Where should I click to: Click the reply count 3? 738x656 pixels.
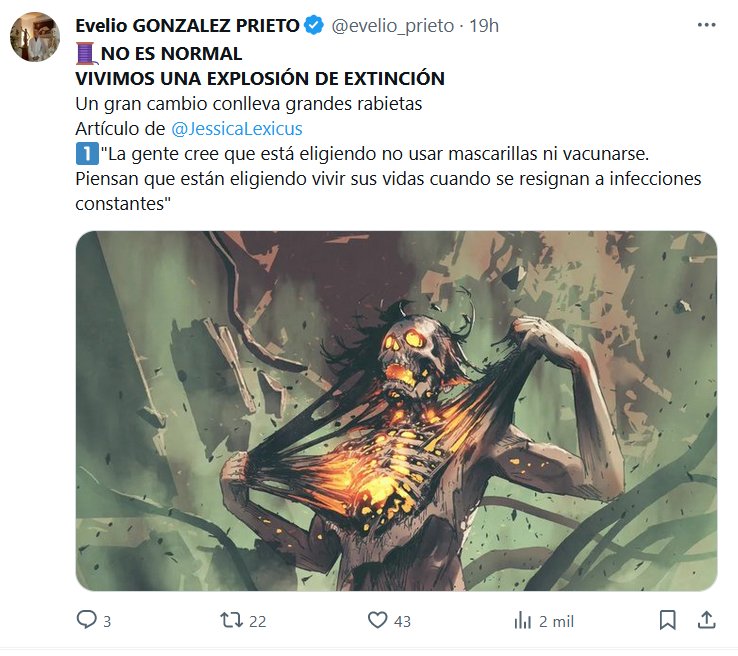(107, 622)
